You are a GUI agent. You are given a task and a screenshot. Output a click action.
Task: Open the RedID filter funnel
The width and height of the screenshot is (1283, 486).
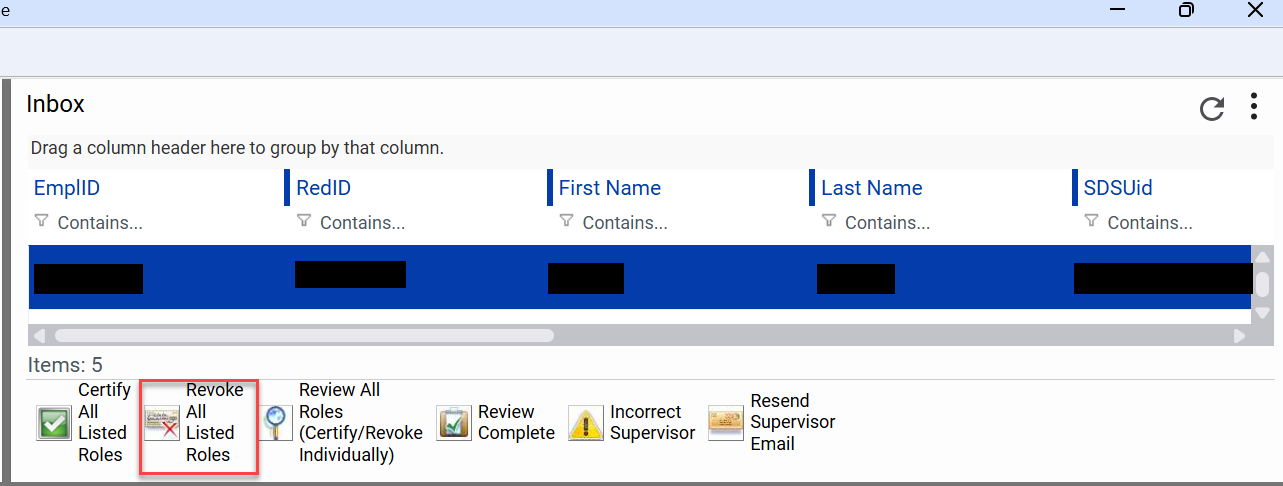pyautogui.click(x=304, y=221)
